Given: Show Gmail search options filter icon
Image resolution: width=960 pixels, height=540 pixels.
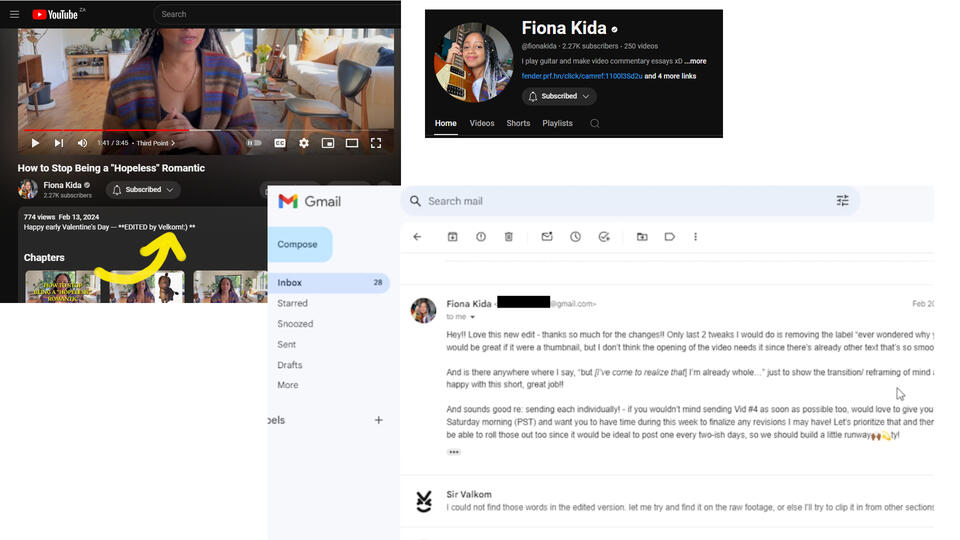Looking at the screenshot, I should [842, 201].
